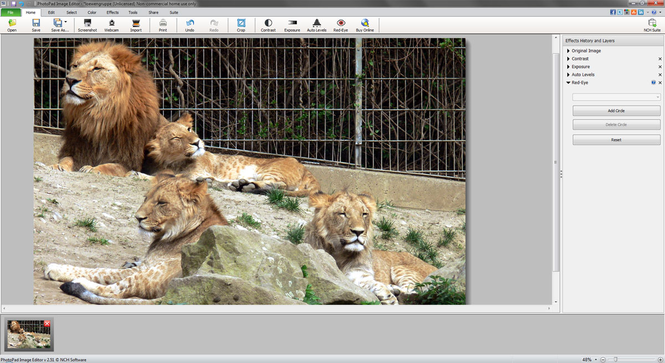Click the Buy Online icon

click(365, 25)
